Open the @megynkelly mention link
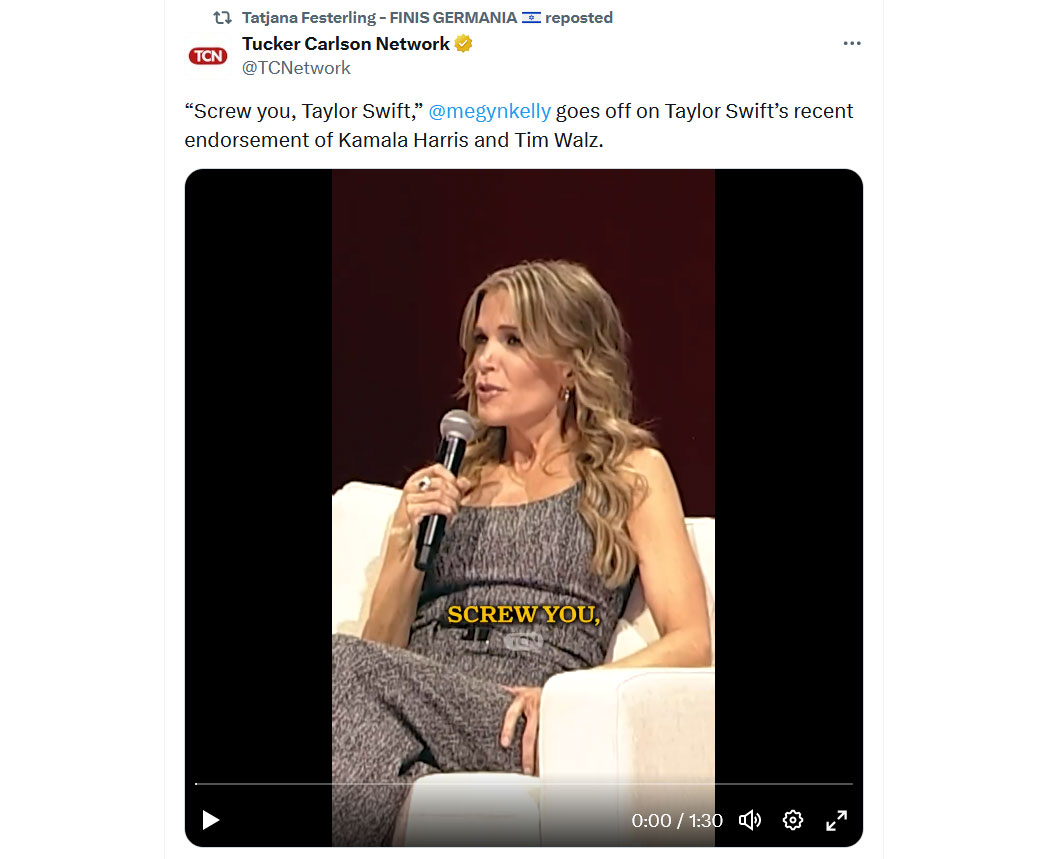 tap(490, 111)
